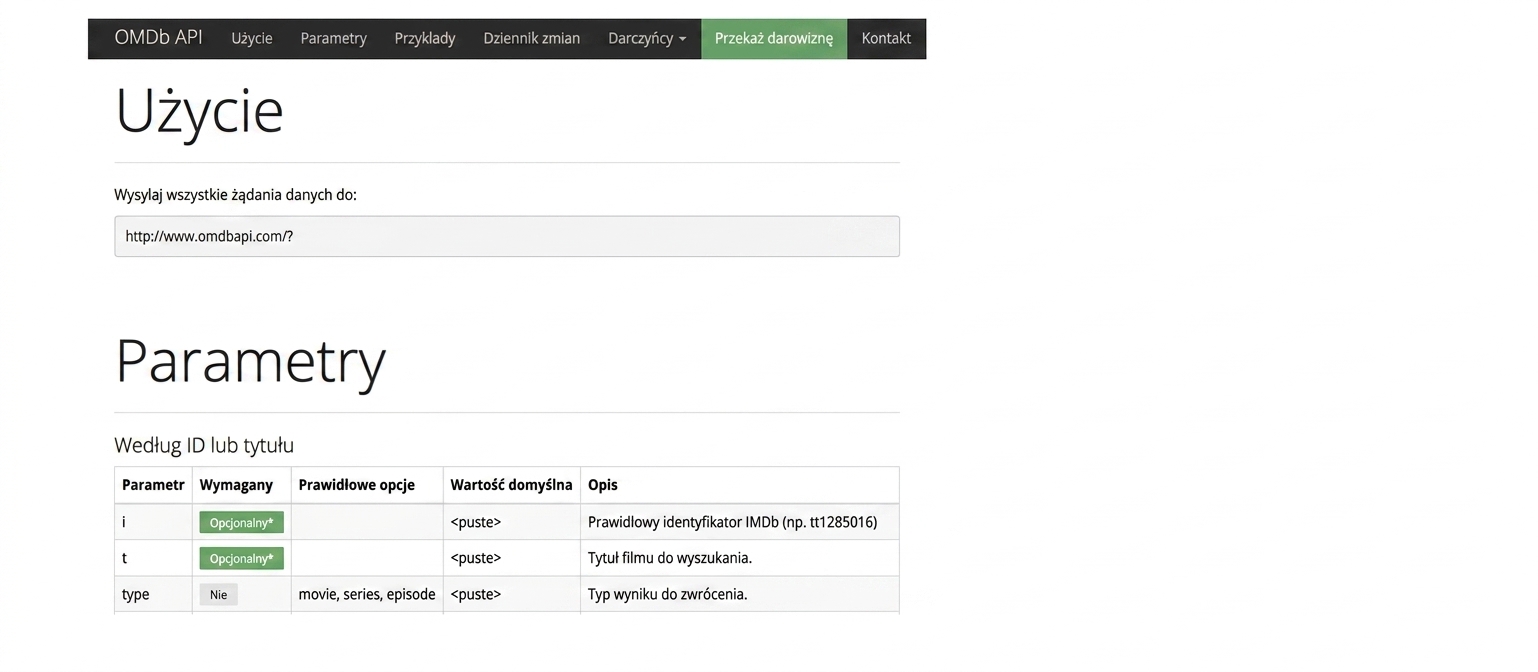Image resolution: width=1538 pixels, height=672 pixels.
Task: Click the Przekaż darowiznę button
Action: point(774,38)
